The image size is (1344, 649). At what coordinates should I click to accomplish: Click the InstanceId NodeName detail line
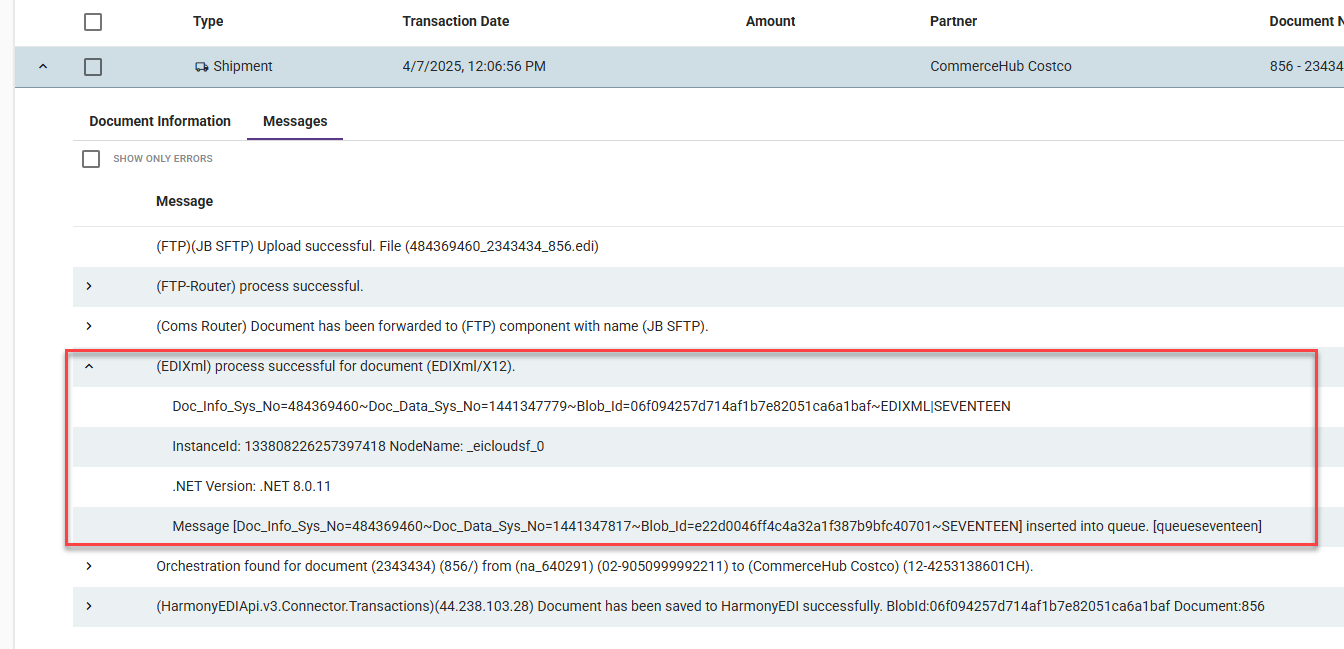[x=358, y=446]
